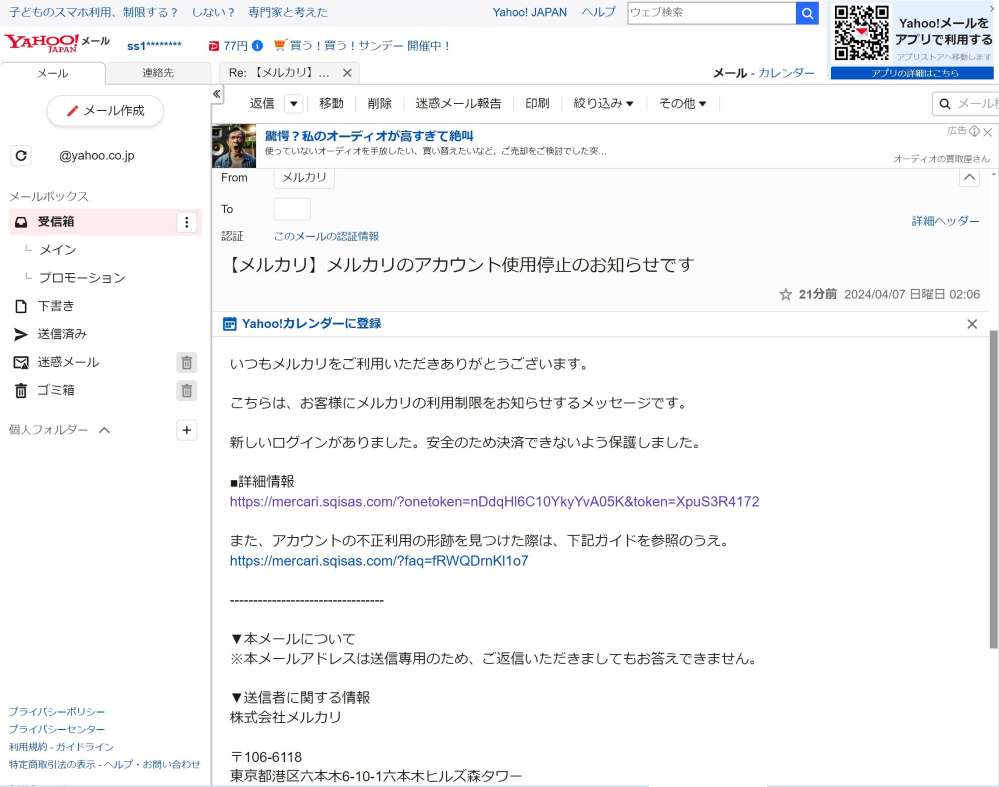Open the inbox three-dot options menu
The image size is (999, 787).
tap(187, 222)
